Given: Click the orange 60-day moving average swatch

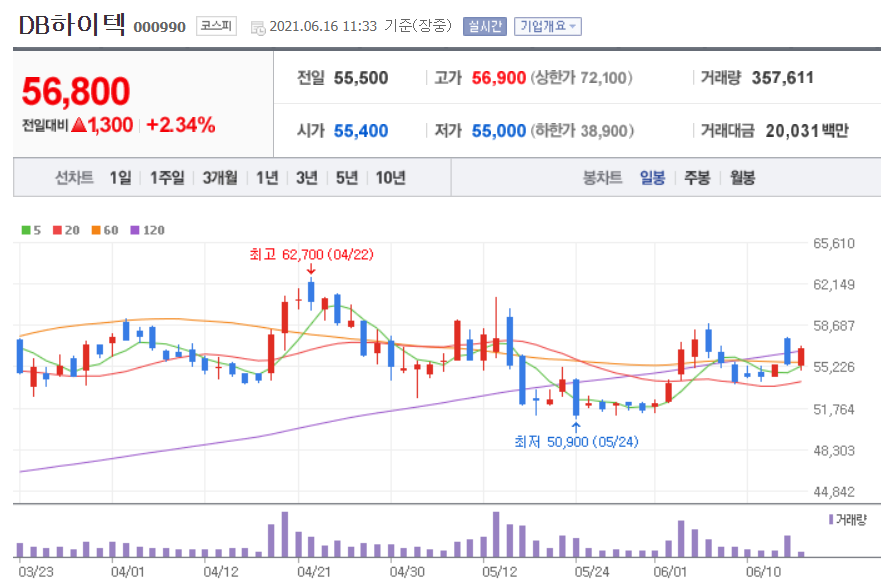Looking at the screenshot, I should 96,230.
